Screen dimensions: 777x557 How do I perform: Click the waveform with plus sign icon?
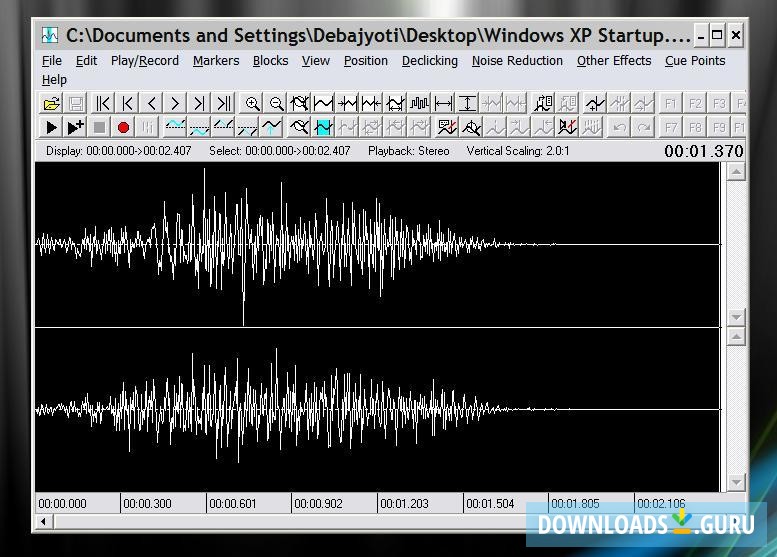[x=595, y=104]
